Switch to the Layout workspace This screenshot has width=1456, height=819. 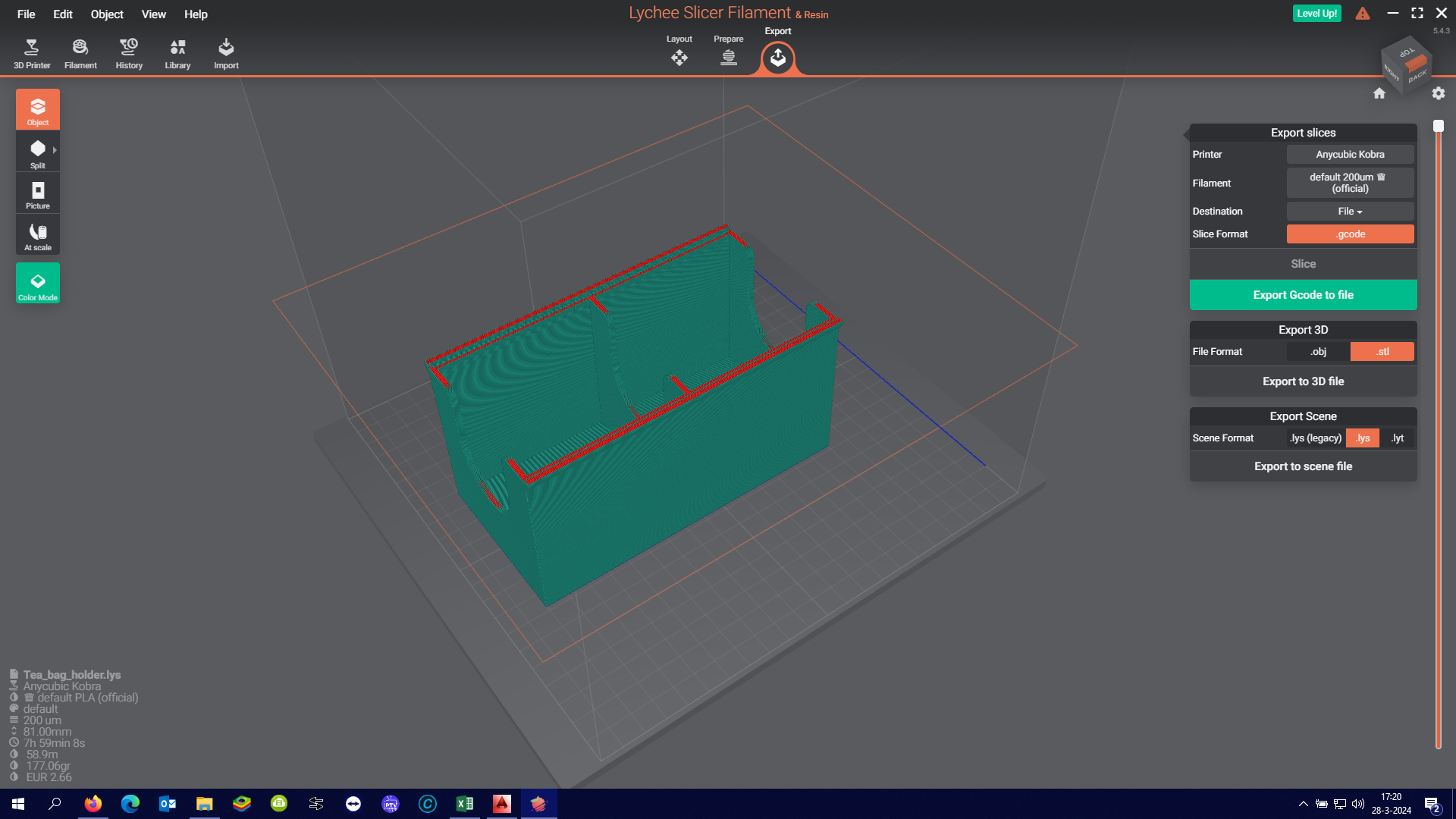(679, 51)
